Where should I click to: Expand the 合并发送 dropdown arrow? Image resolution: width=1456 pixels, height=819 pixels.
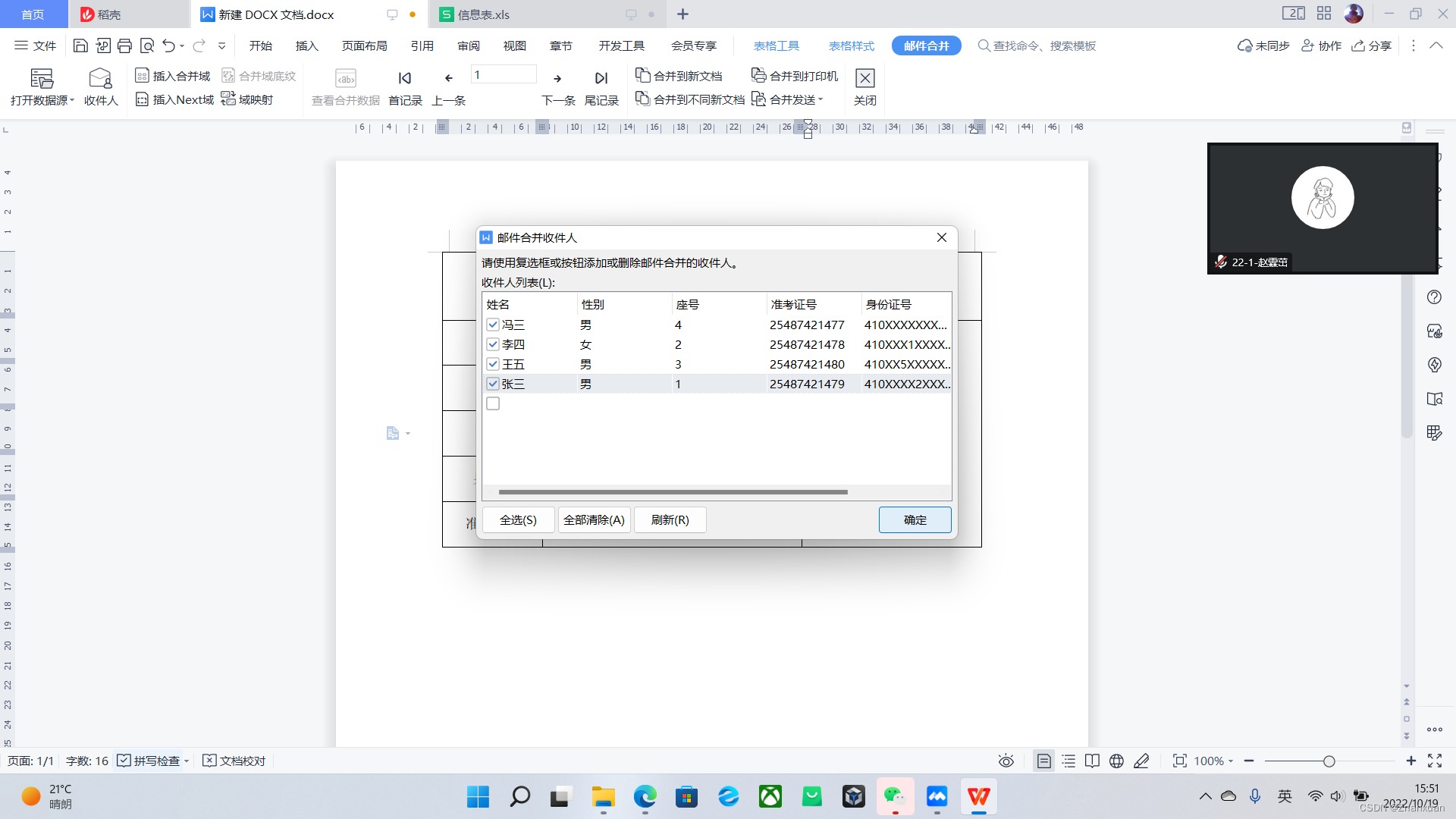821,99
